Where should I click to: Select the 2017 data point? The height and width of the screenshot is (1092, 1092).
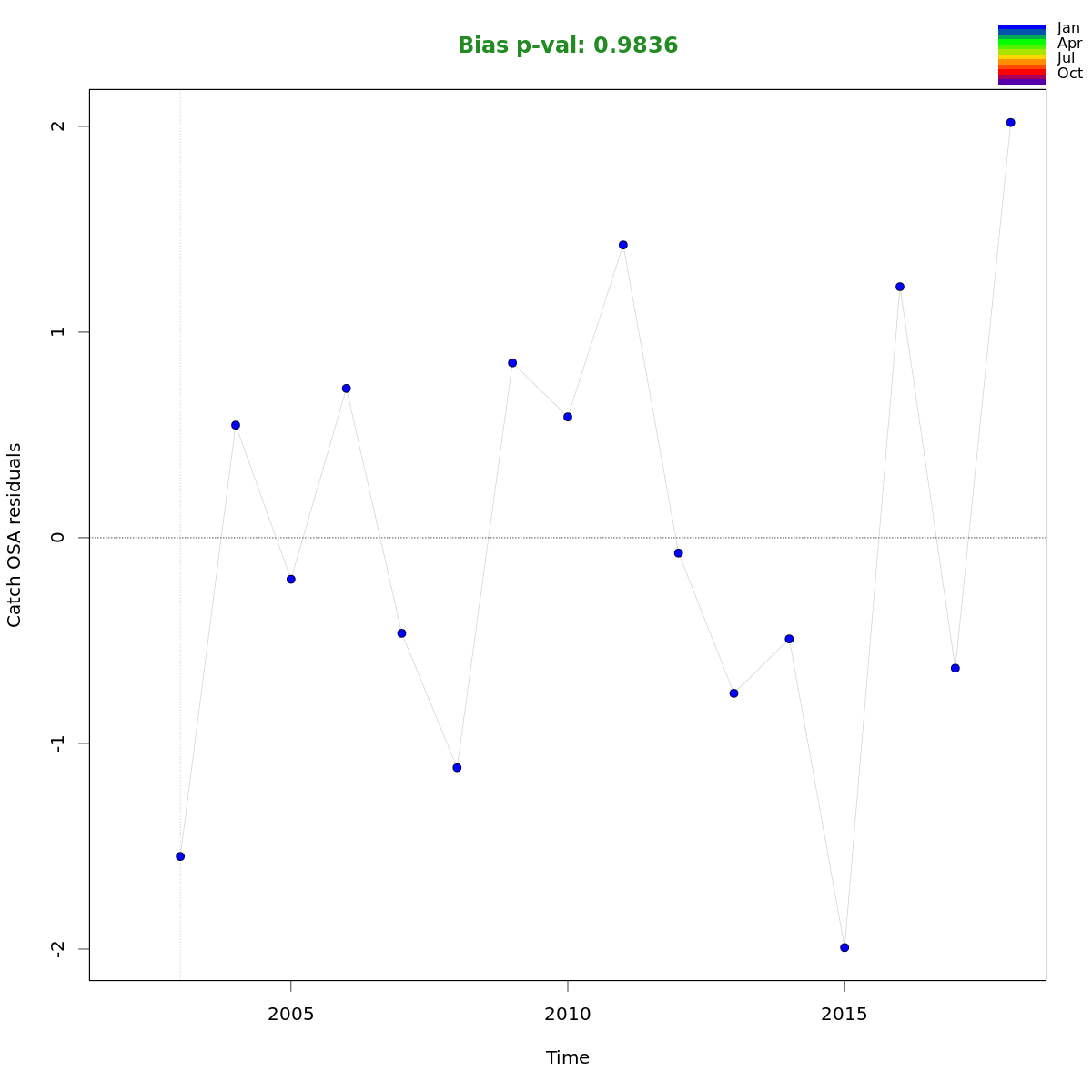(955, 668)
